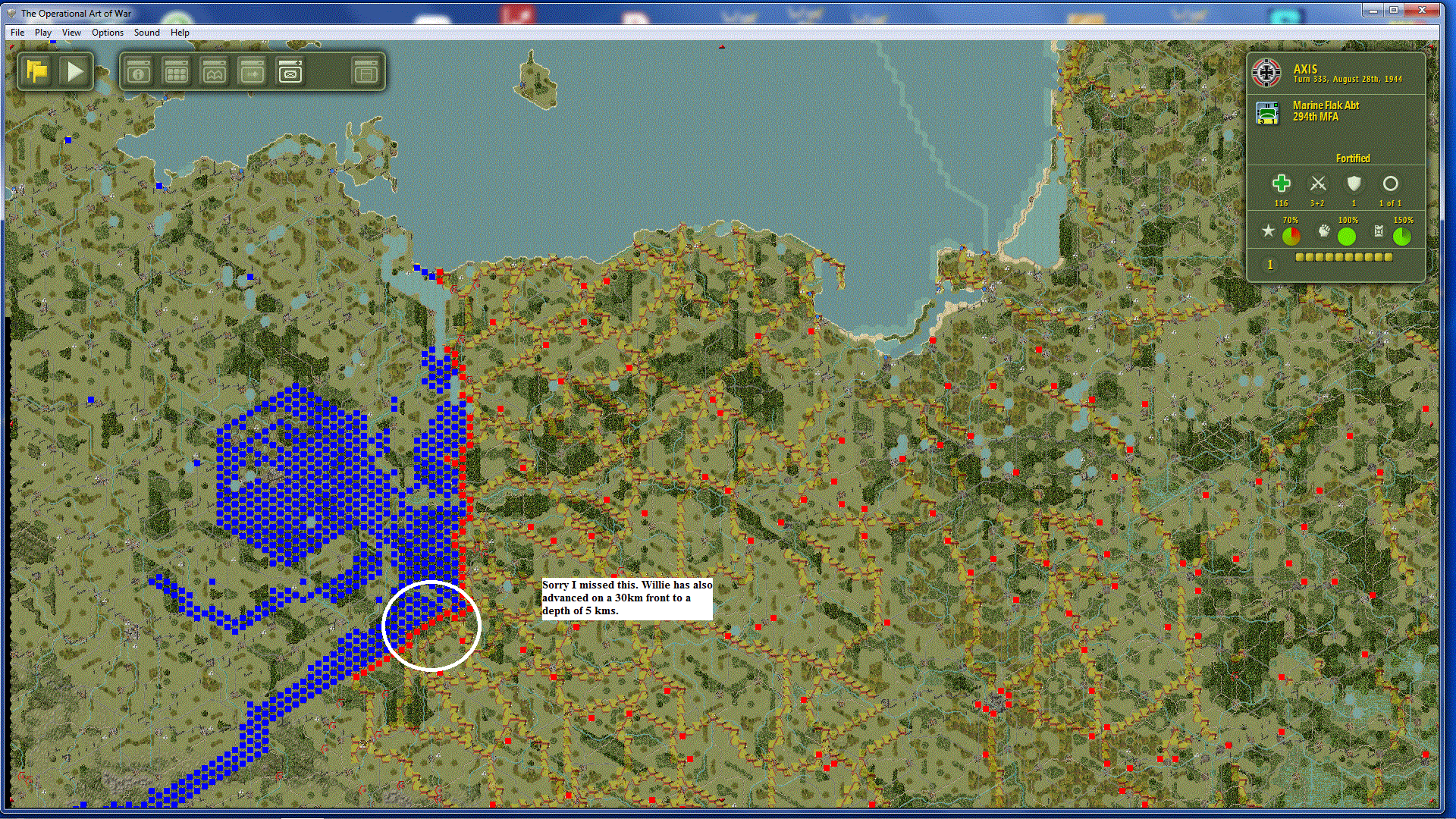Screen dimensions: 1456x819
Task: Open the File menu
Action: [x=17, y=33]
